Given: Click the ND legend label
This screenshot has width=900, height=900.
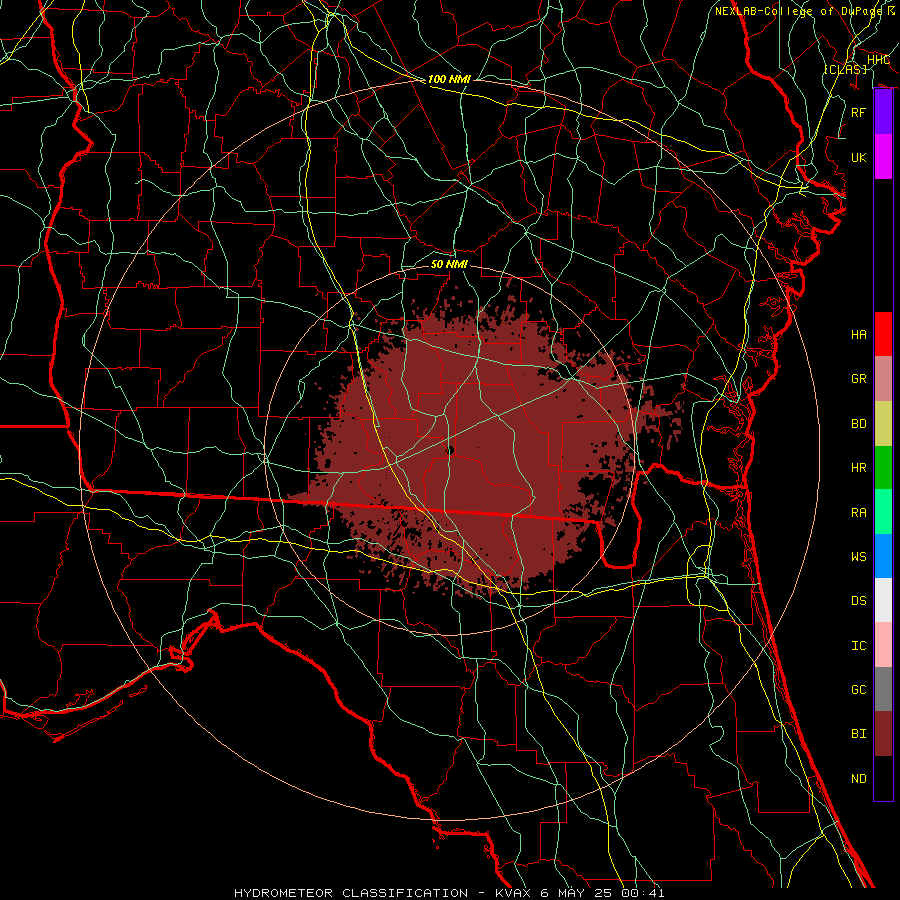Looking at the screenshot, I should (x=858, y=779).
